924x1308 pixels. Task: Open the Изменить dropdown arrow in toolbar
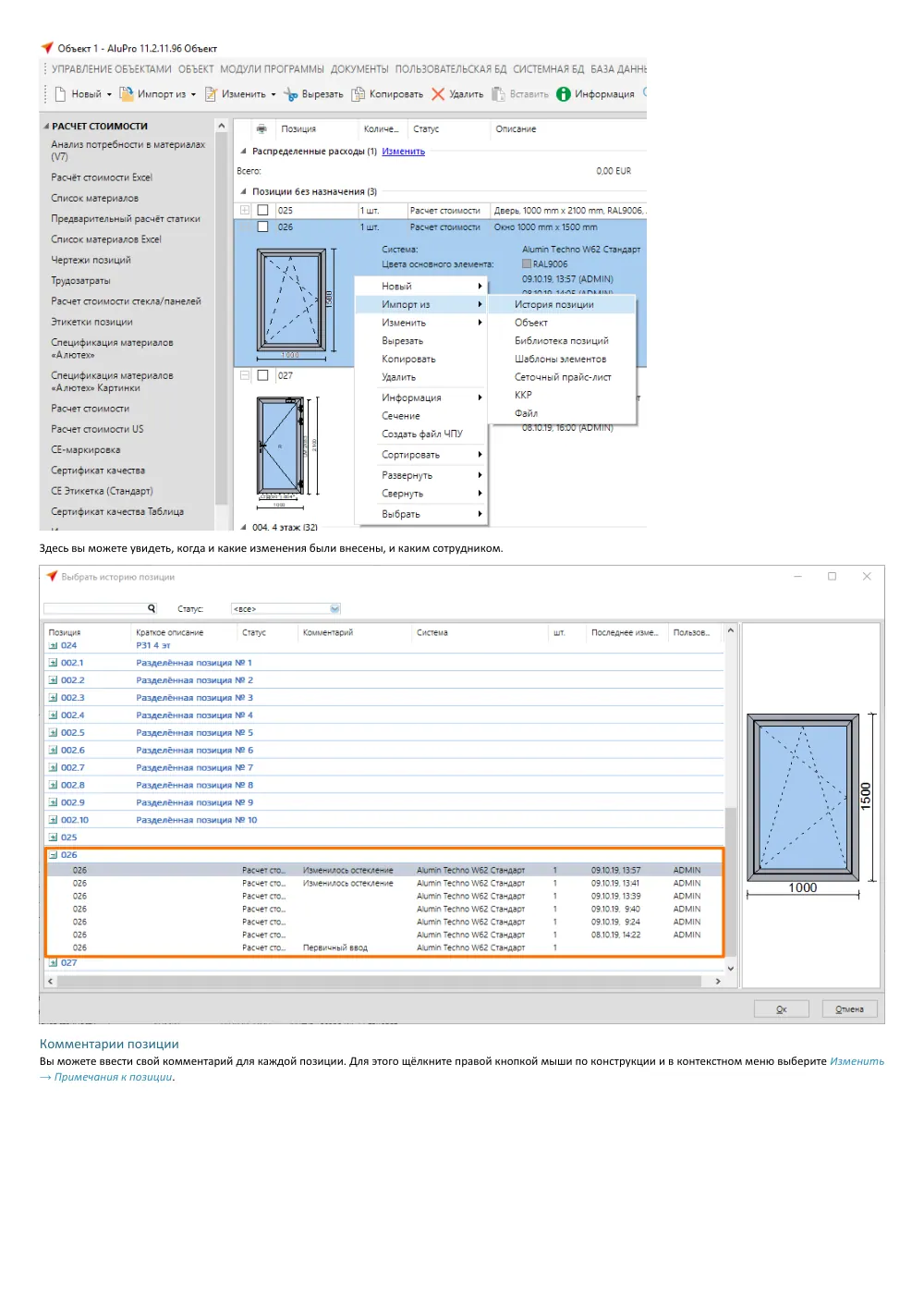pyautogui.click(x=274, y=94)
